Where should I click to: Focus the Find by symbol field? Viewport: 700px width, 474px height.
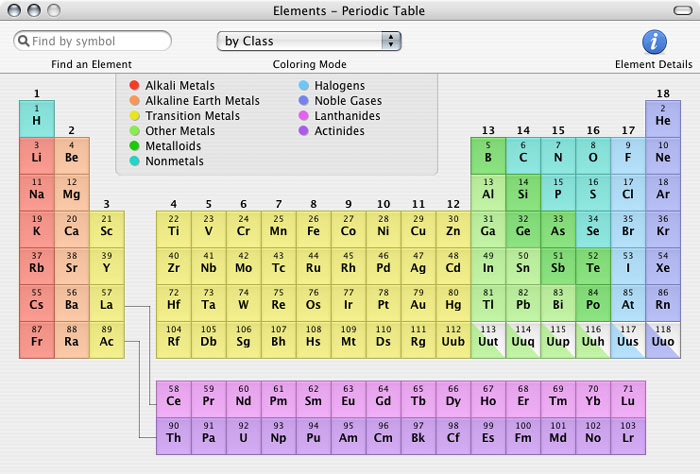92,41
